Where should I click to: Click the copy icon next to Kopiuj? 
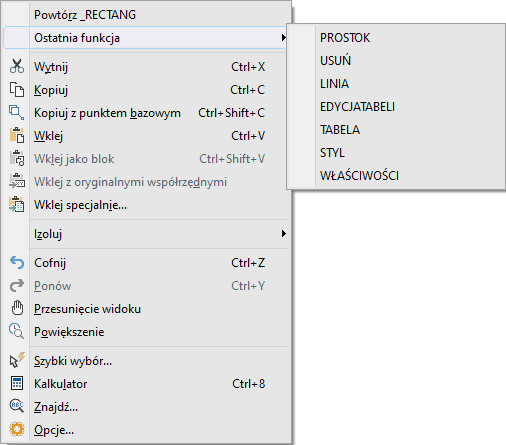pos(17,90)
